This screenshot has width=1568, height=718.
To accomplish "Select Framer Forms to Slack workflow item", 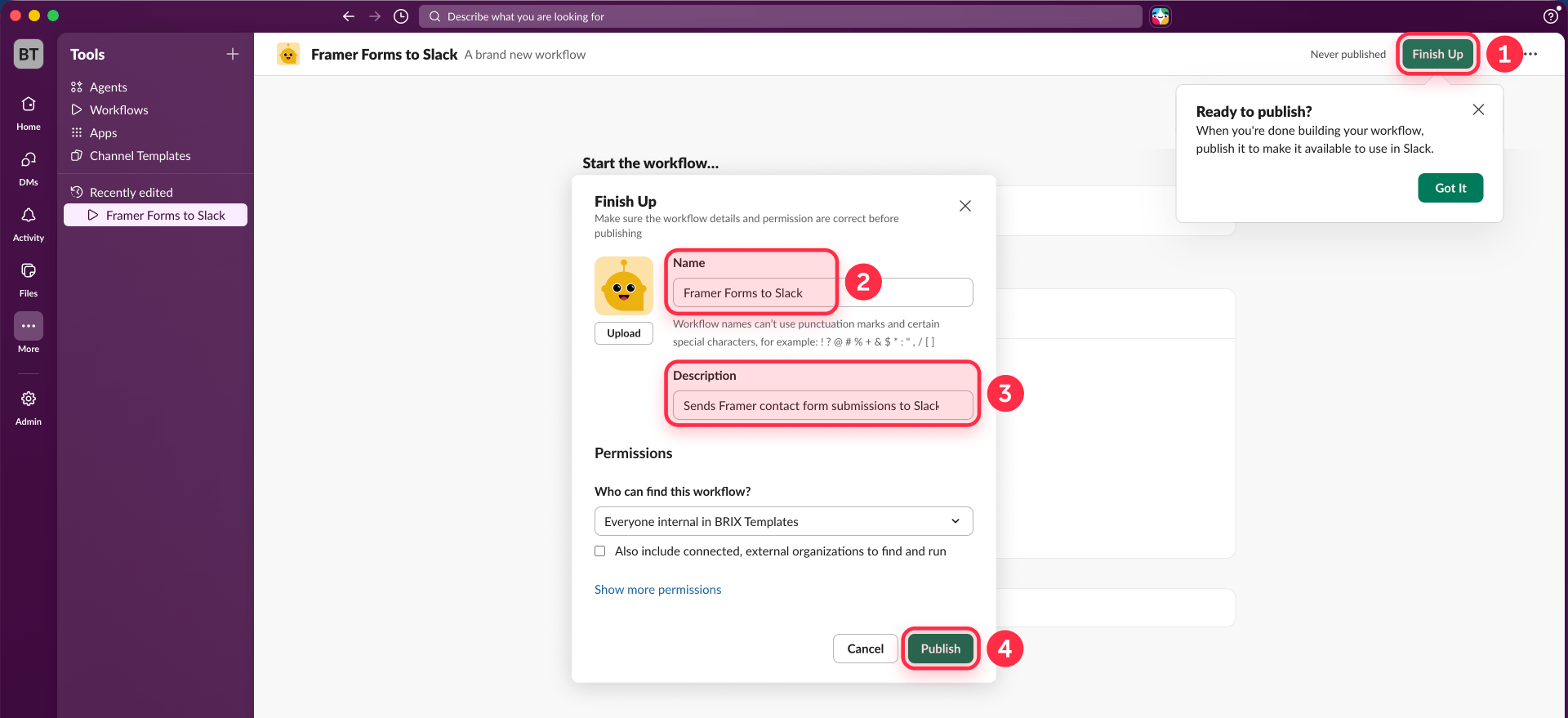I will [155, 215].
